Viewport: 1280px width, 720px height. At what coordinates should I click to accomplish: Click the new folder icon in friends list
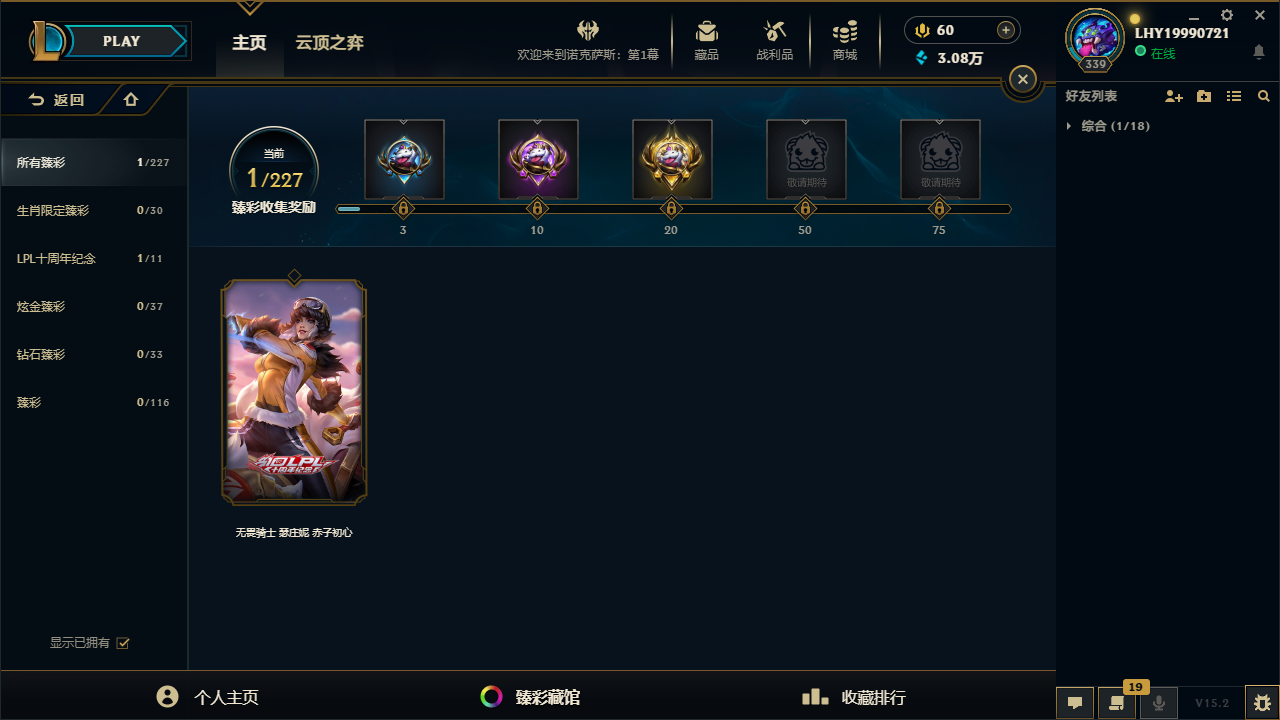click(x=1204, y=97)
